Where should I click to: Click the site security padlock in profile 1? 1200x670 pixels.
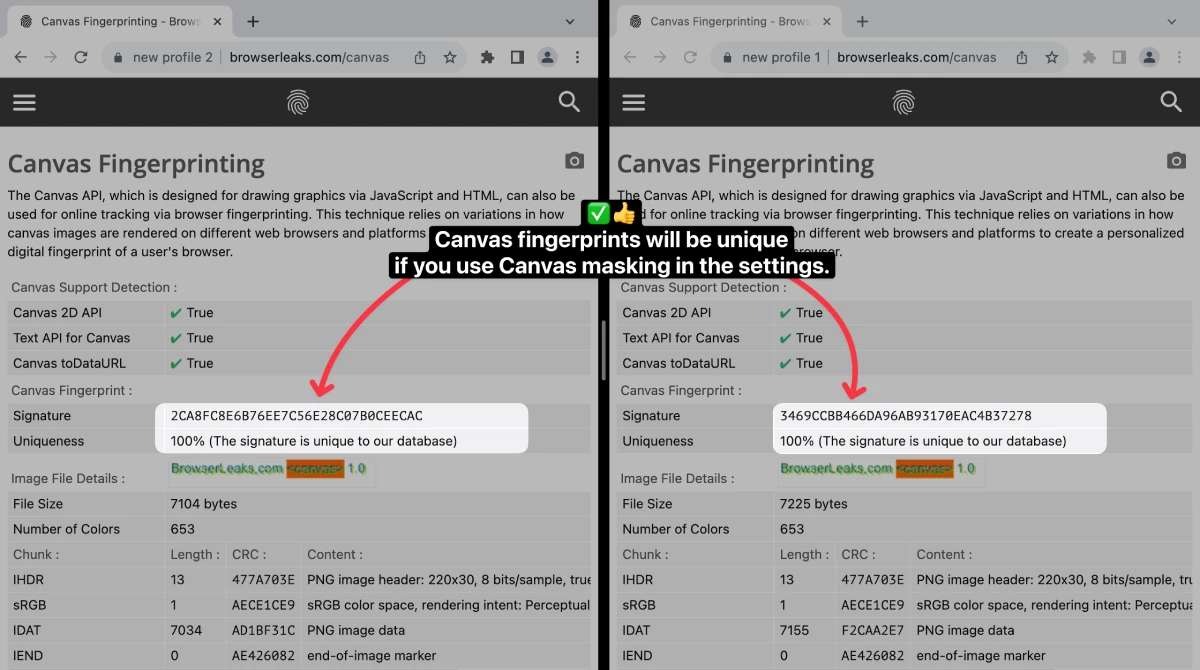[726, 57]
